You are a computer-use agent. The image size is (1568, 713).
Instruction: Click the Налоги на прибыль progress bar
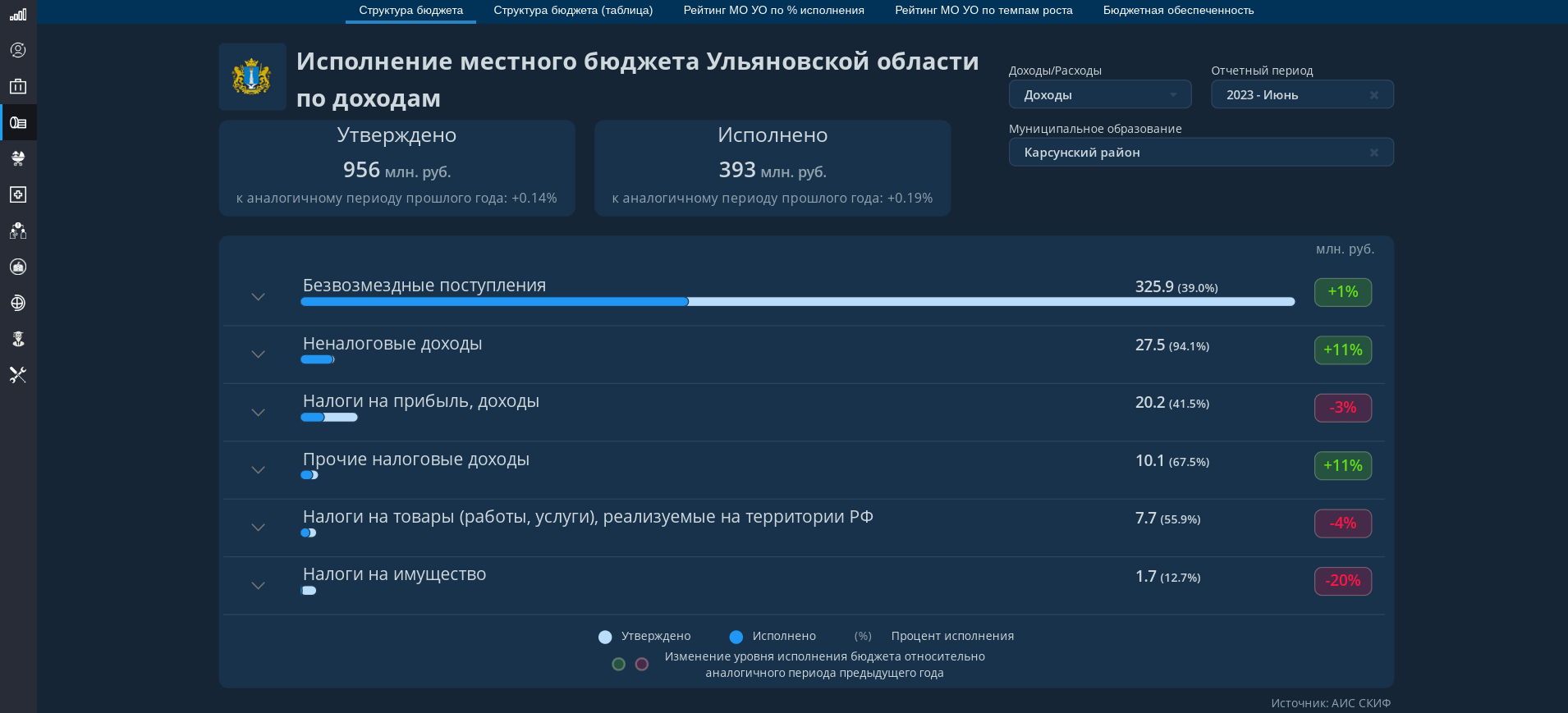click(329, 418)
